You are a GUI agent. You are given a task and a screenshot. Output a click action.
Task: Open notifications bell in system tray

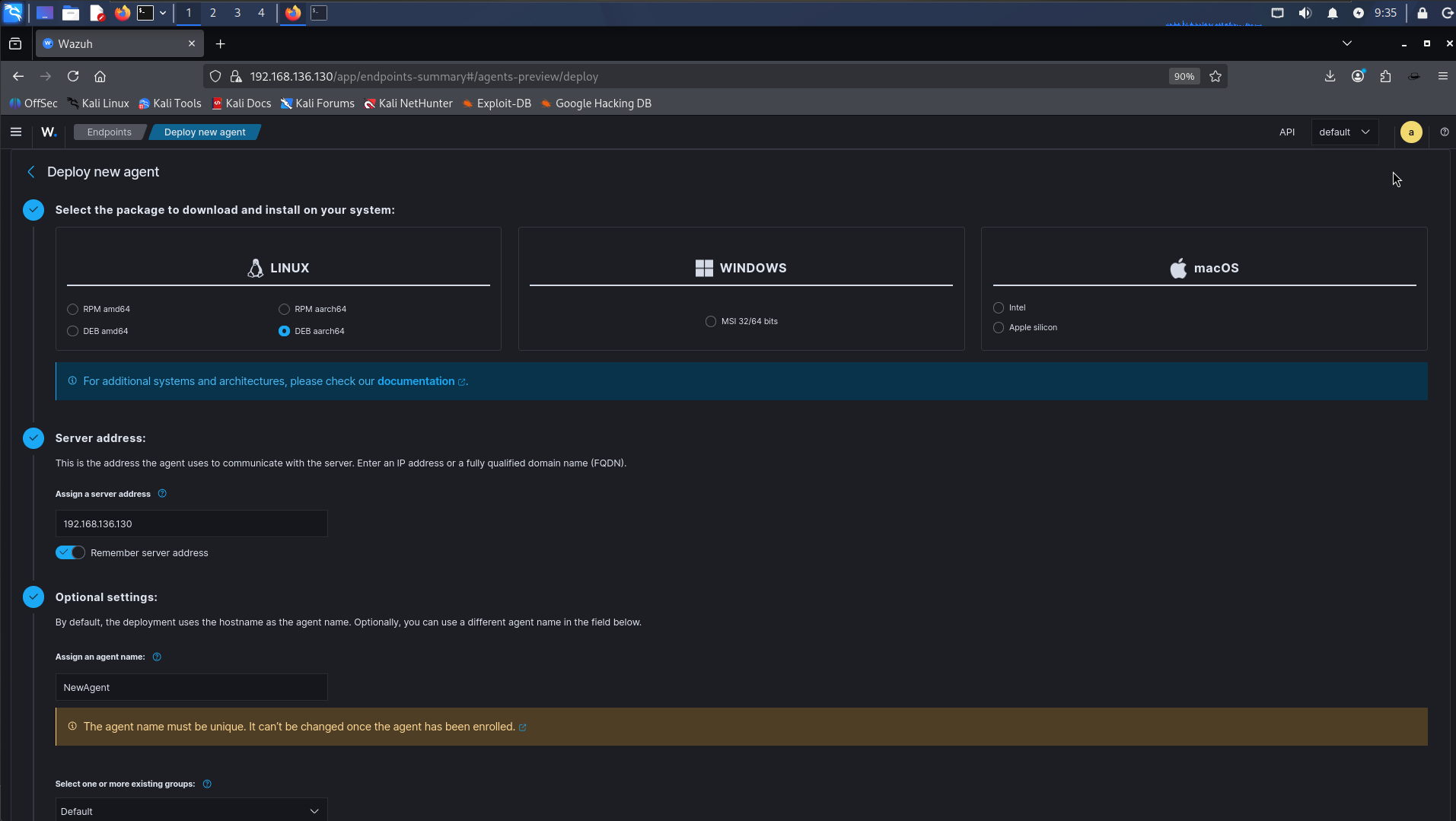1332,13
